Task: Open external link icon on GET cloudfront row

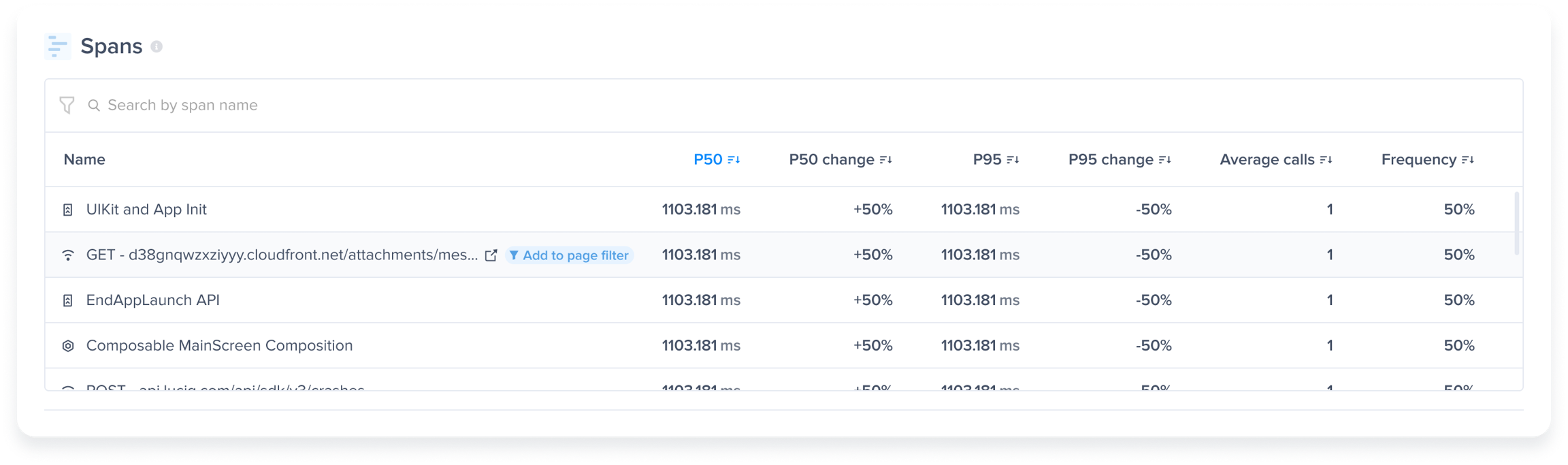Action: pos(491,255)
